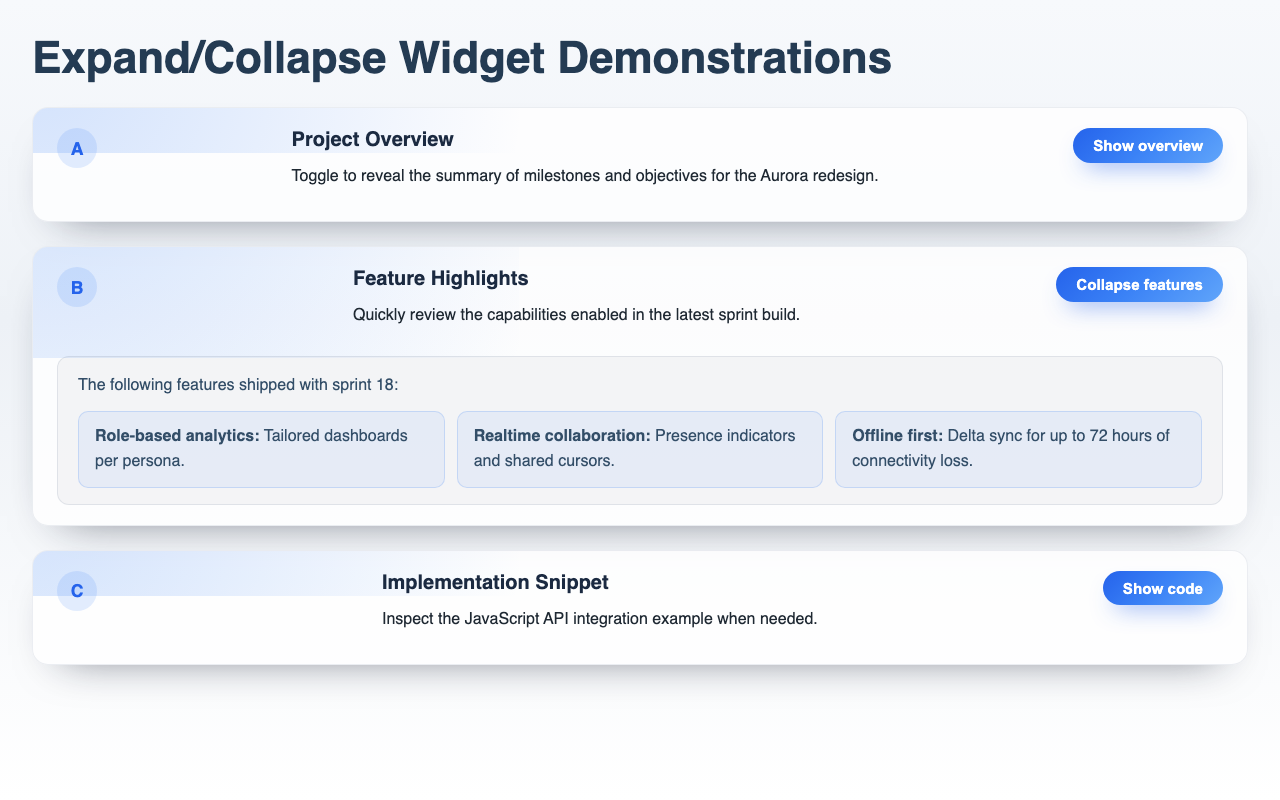Select the Project Overview header
This screenshot has width=1280, height=800.
372,139
